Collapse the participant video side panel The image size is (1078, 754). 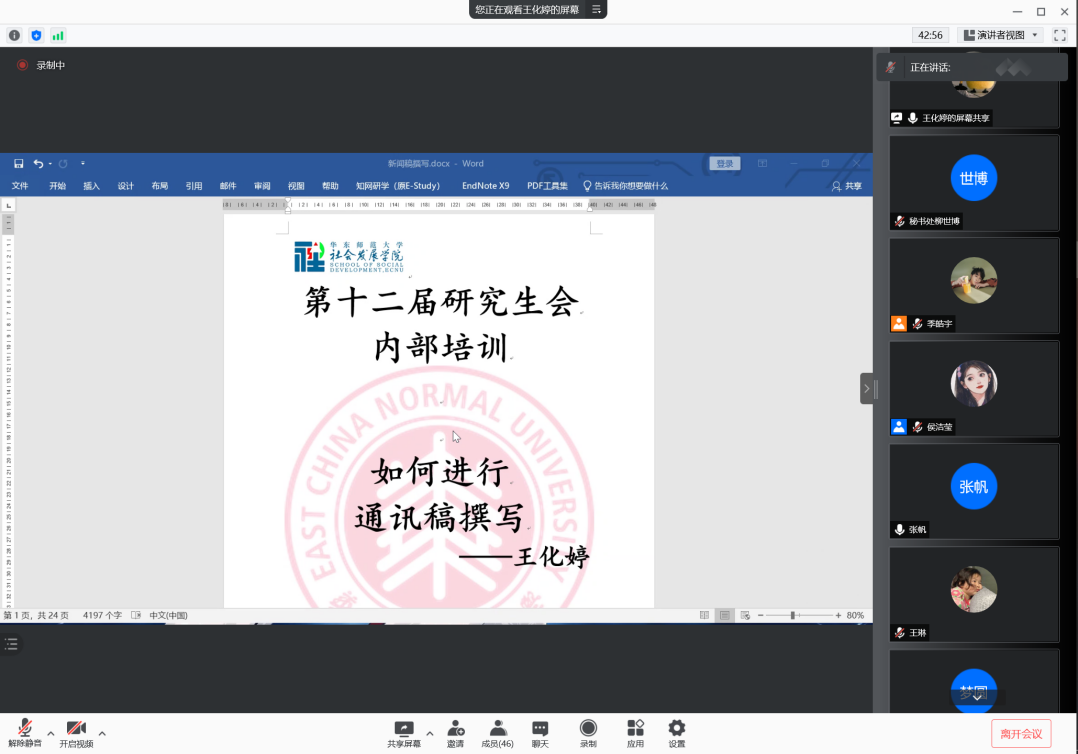[867, 388]
